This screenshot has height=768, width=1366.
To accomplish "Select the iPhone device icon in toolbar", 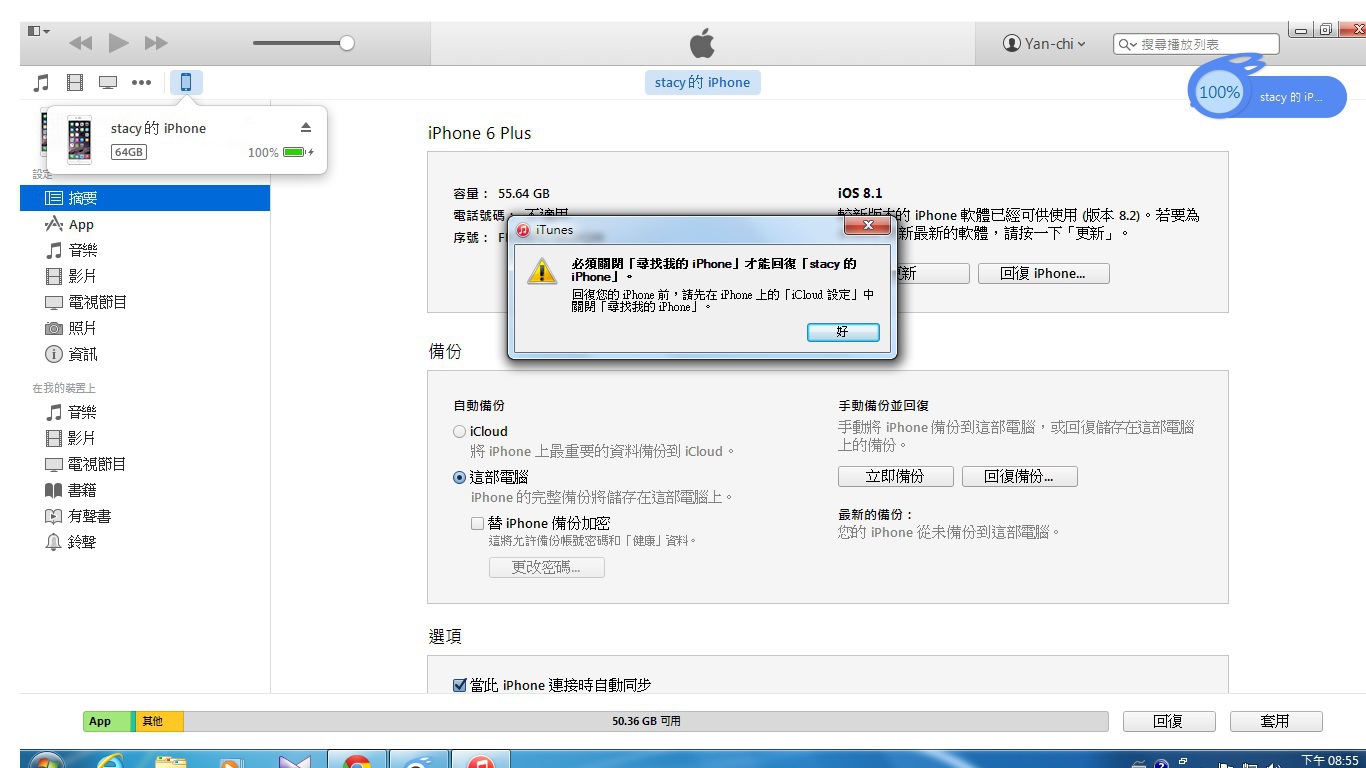I will [x=186, y=82].
